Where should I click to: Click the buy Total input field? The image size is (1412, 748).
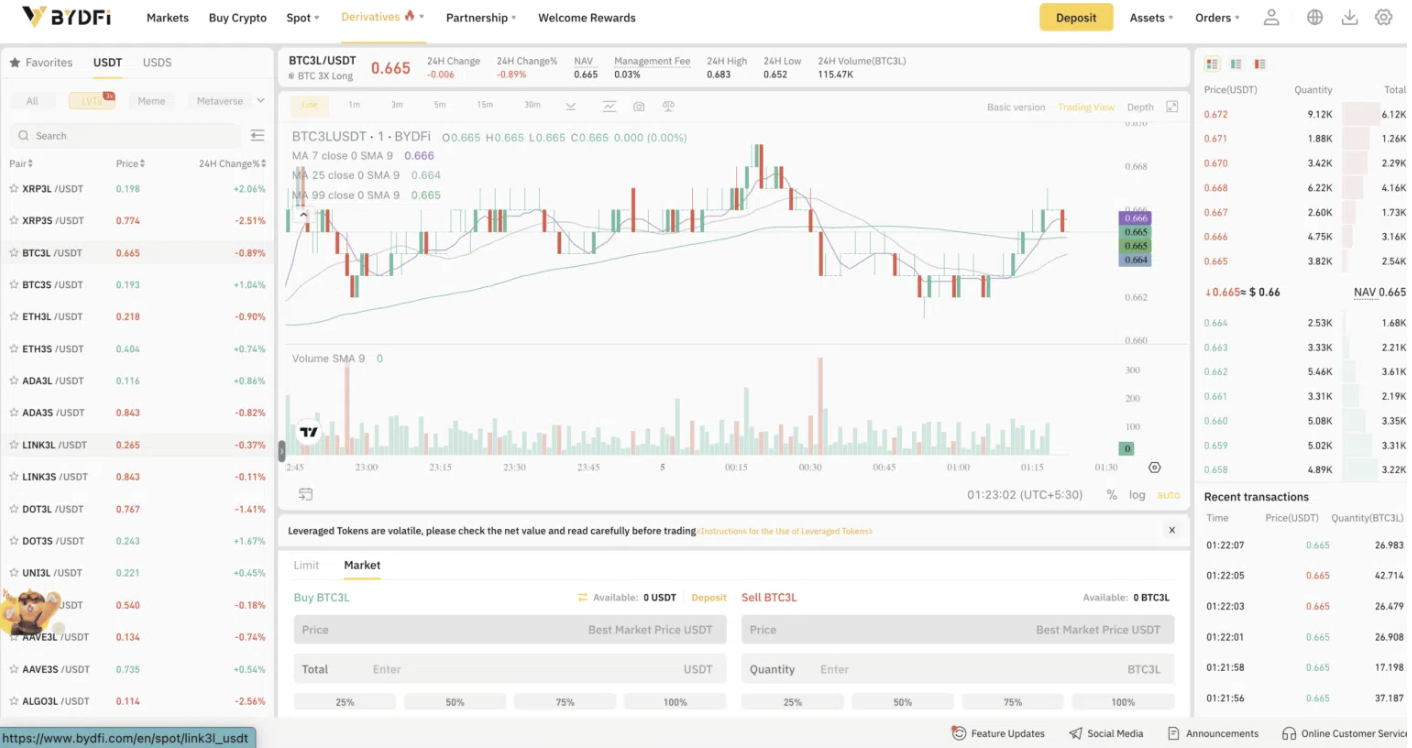tap(510, 669)
